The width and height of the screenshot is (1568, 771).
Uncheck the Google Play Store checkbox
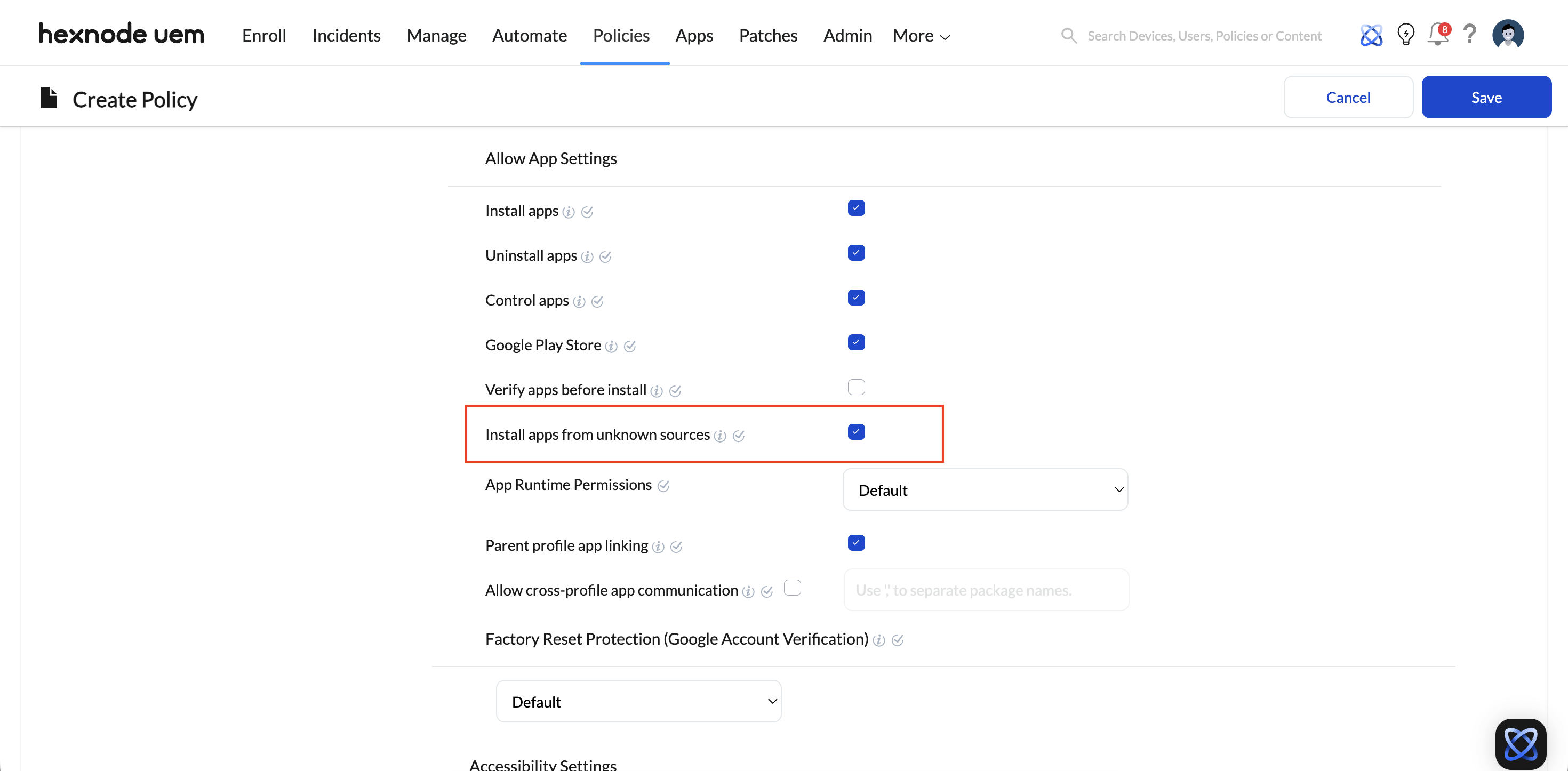(x=856, y=343)
